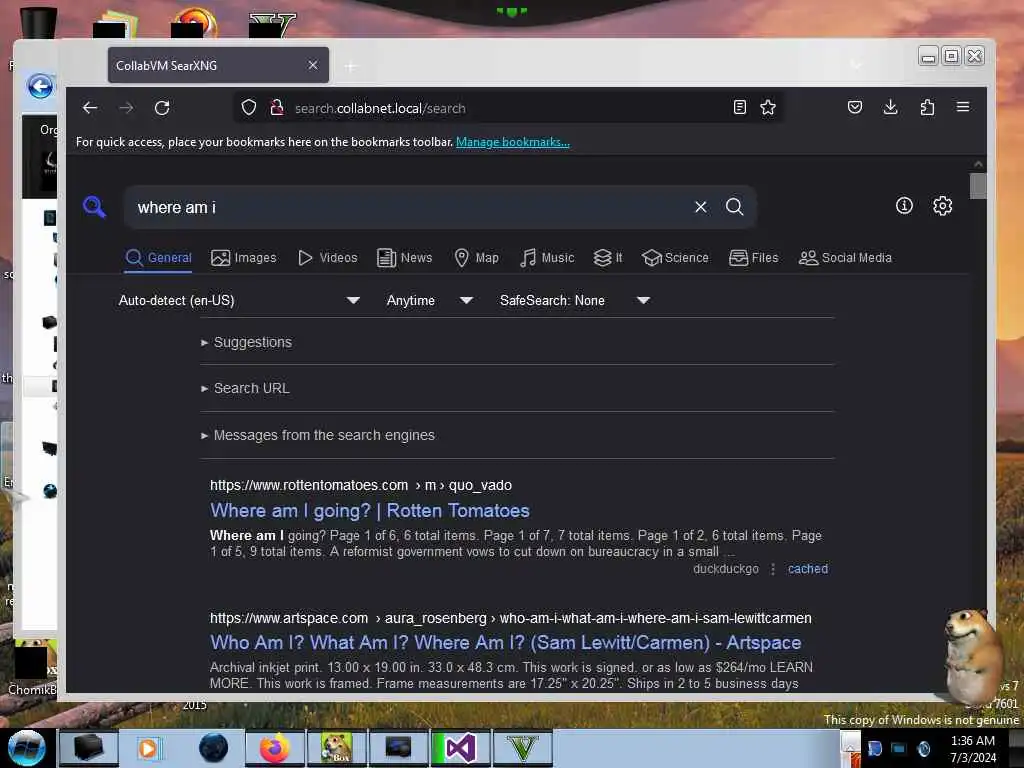Click the taskbar clock showing 1:36 AM
The width and height of the screenshot is (1024, 768).
(972, 749)
